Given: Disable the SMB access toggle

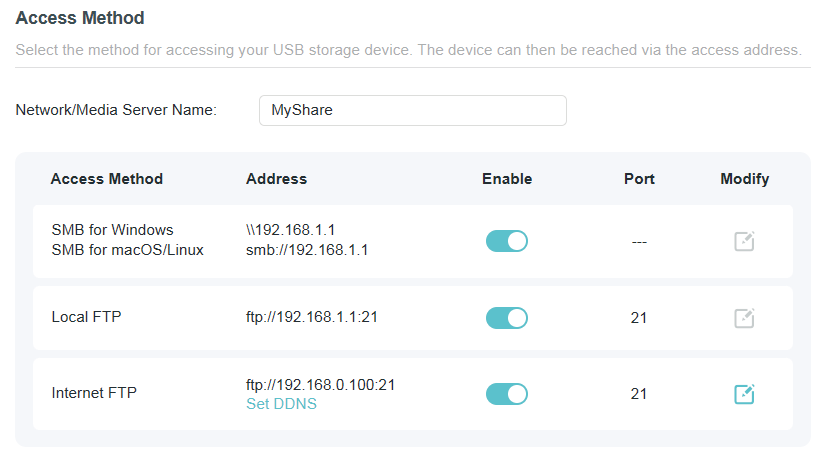Looking at the screenshot, I should 506,241.
